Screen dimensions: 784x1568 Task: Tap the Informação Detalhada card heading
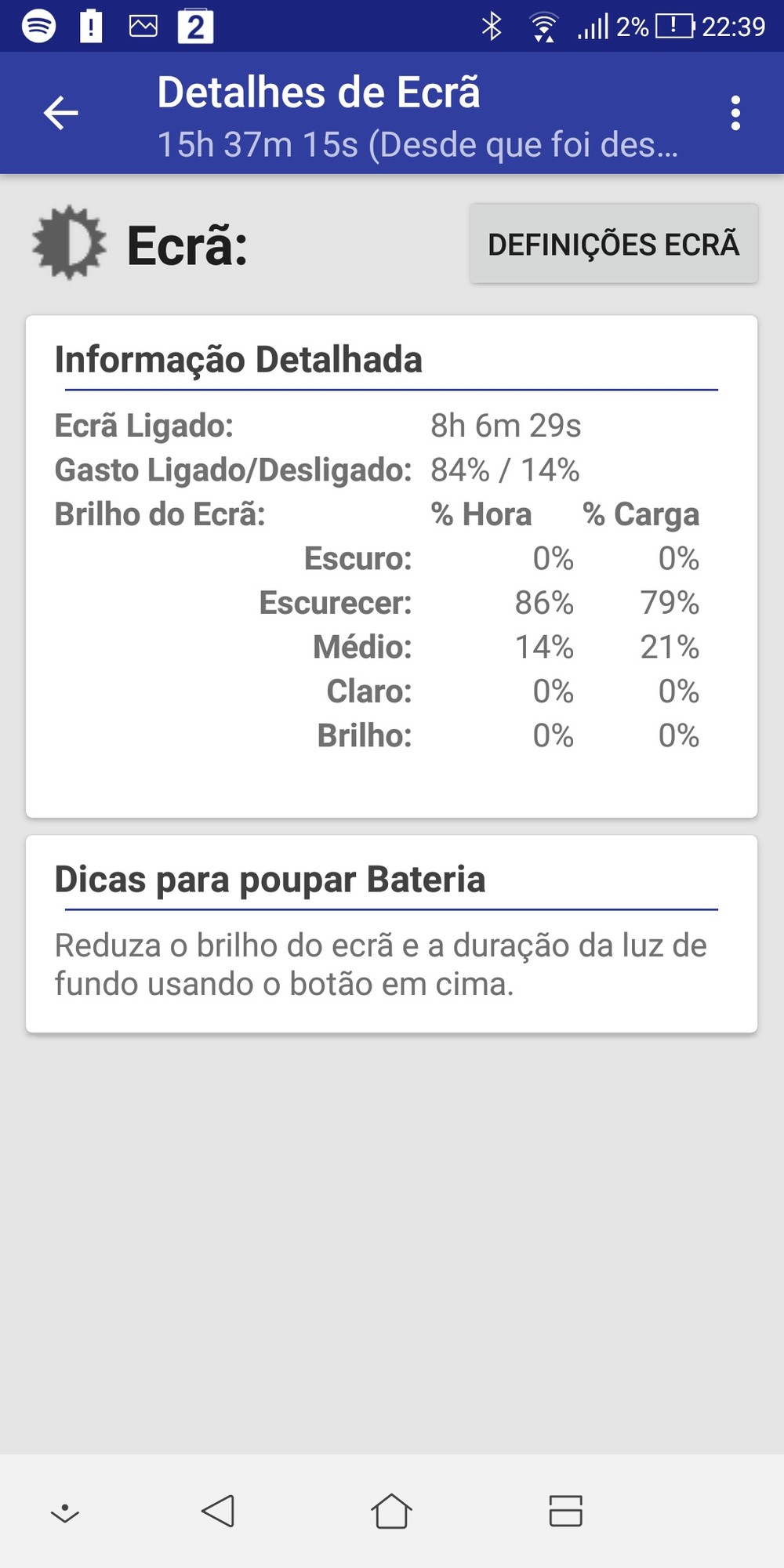tap(238, 360)
